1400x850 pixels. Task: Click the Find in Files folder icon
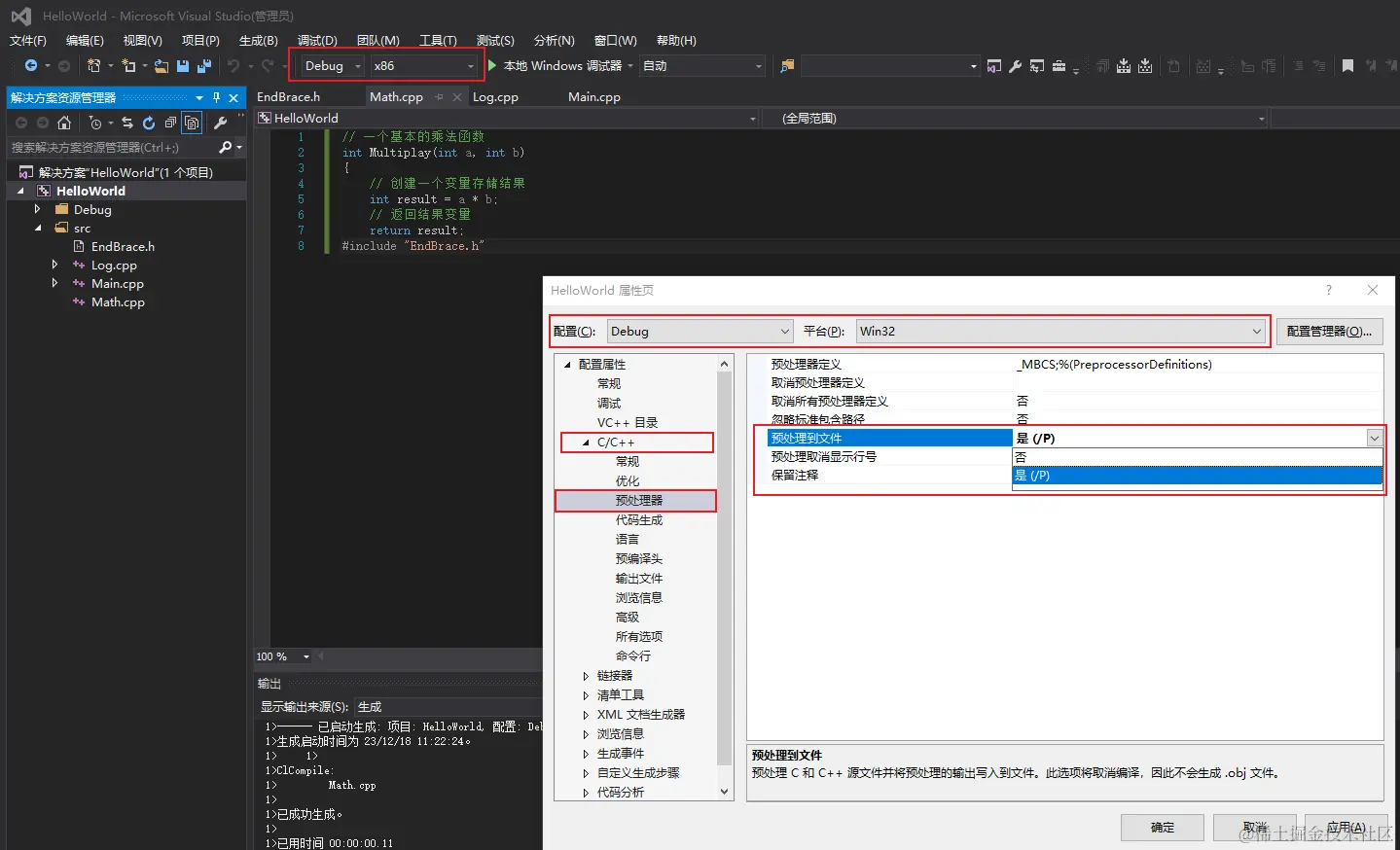787,66
